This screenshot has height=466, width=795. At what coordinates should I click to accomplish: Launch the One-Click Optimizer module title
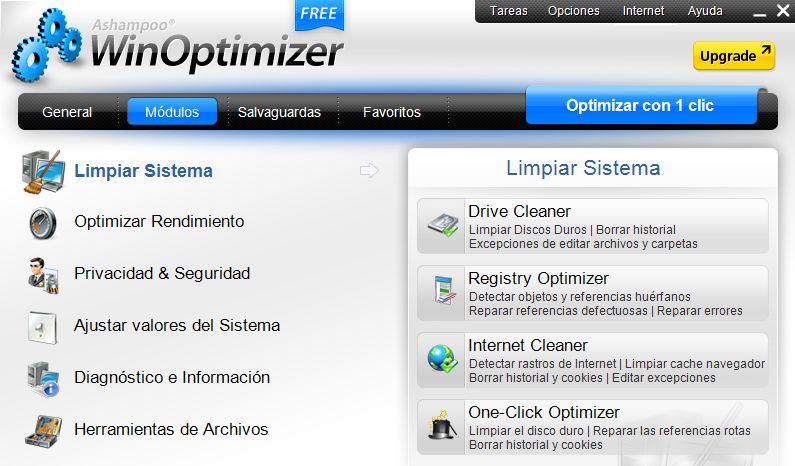point(544,412)
